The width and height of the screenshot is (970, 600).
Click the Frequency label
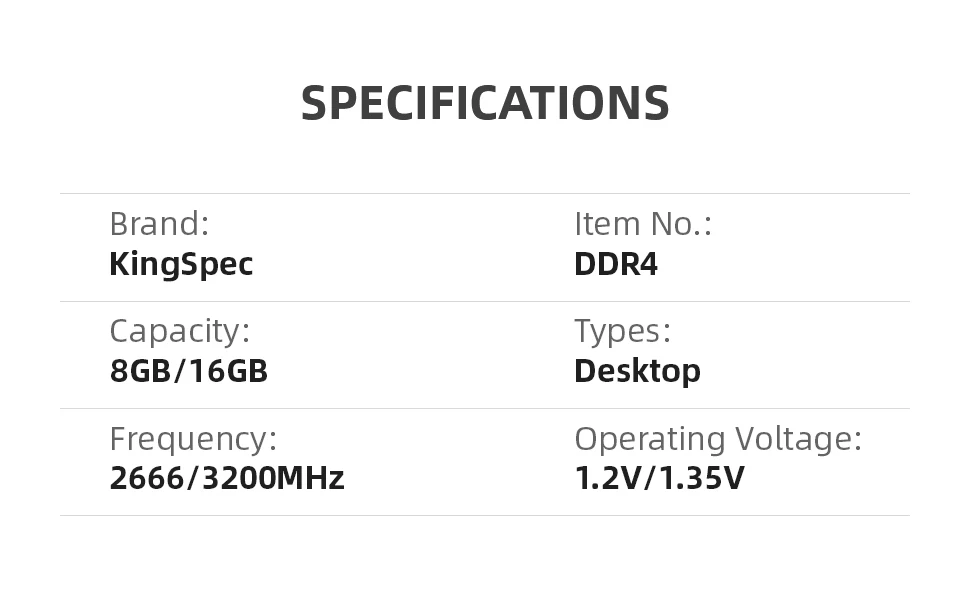click(x=192, y=438)
